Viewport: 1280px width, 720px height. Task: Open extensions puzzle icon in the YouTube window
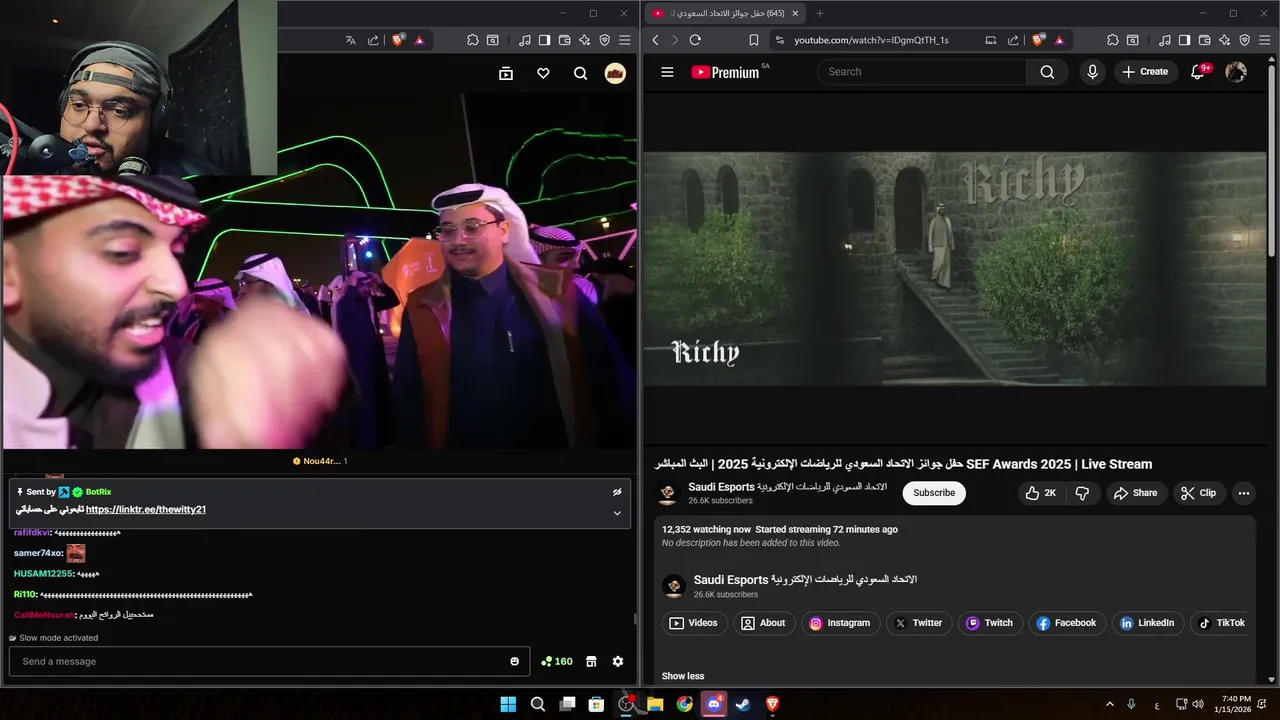1113,40
